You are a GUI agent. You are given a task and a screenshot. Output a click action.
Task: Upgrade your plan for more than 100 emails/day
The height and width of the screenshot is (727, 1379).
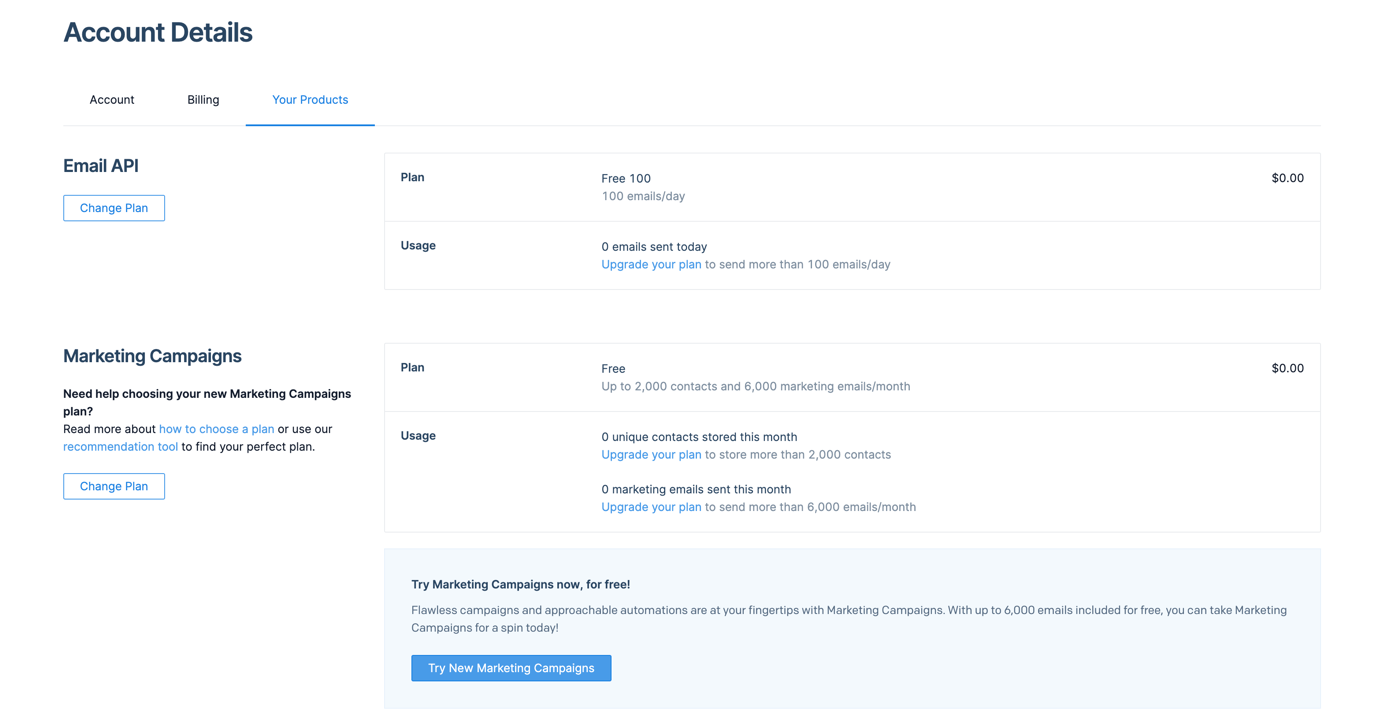click(651, 265)
